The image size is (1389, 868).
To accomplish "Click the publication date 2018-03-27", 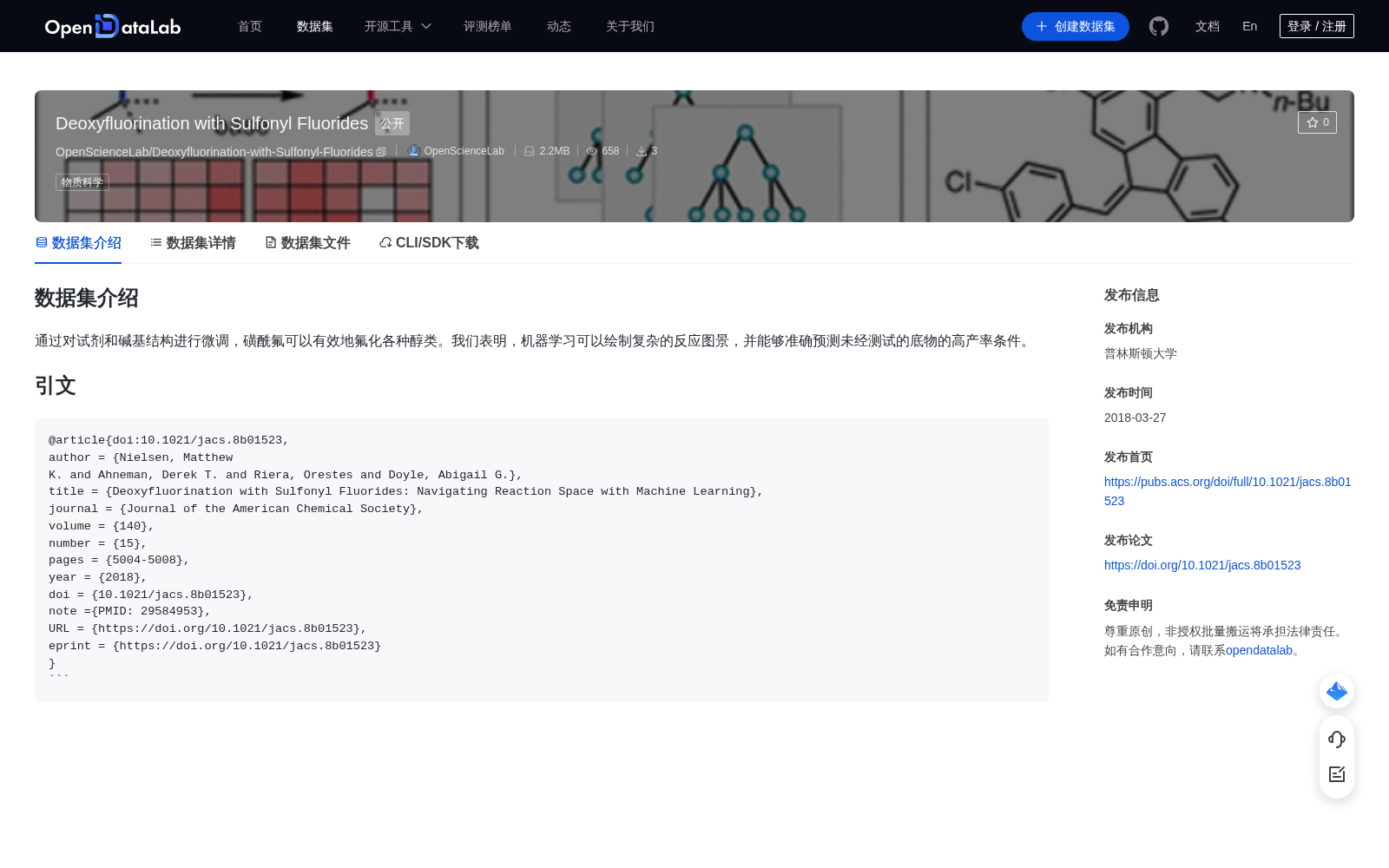I will coord(1136,418).
